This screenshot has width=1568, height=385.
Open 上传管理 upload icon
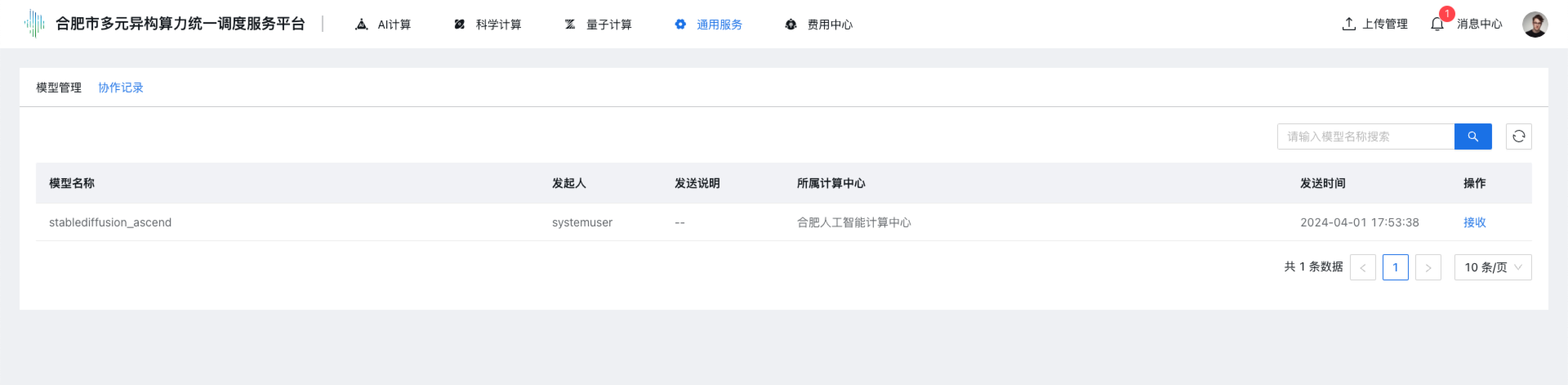tap(1348, 24)
